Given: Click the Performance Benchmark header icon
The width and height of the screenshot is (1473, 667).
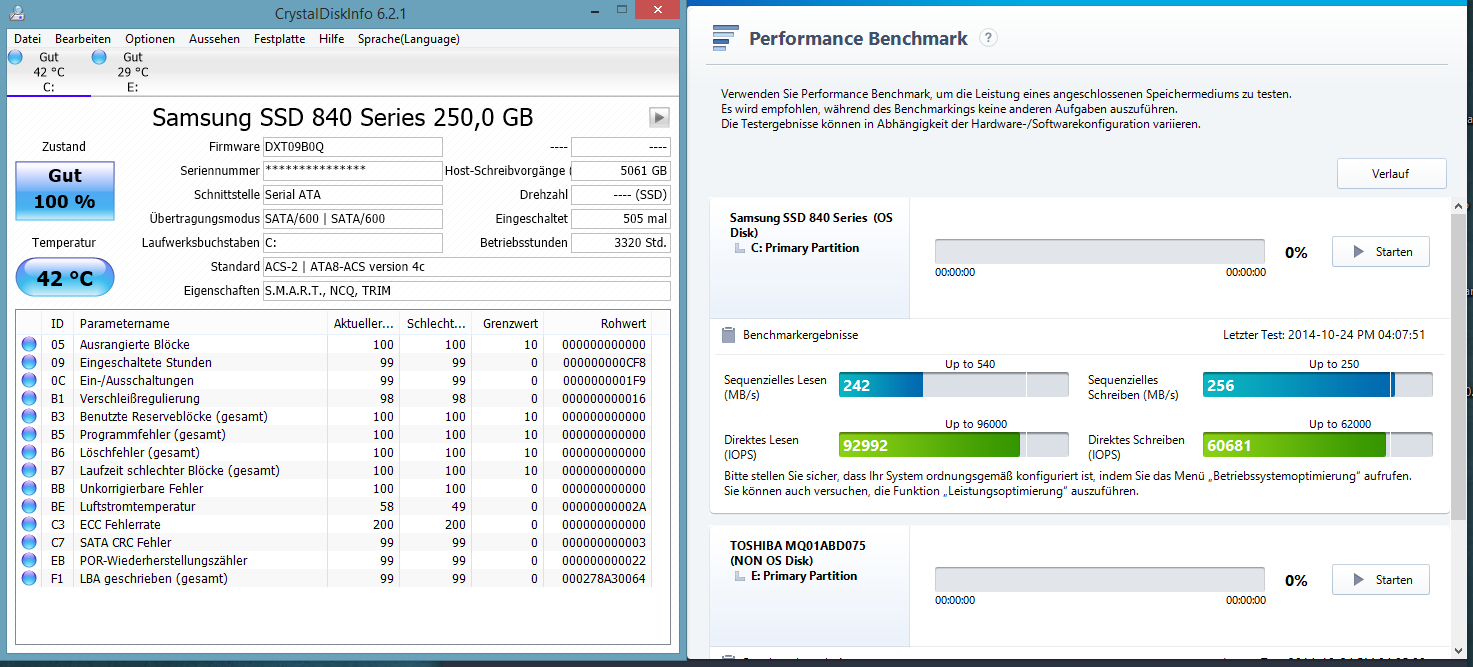Looking at the screenshot, I should [x=724, y=38].
